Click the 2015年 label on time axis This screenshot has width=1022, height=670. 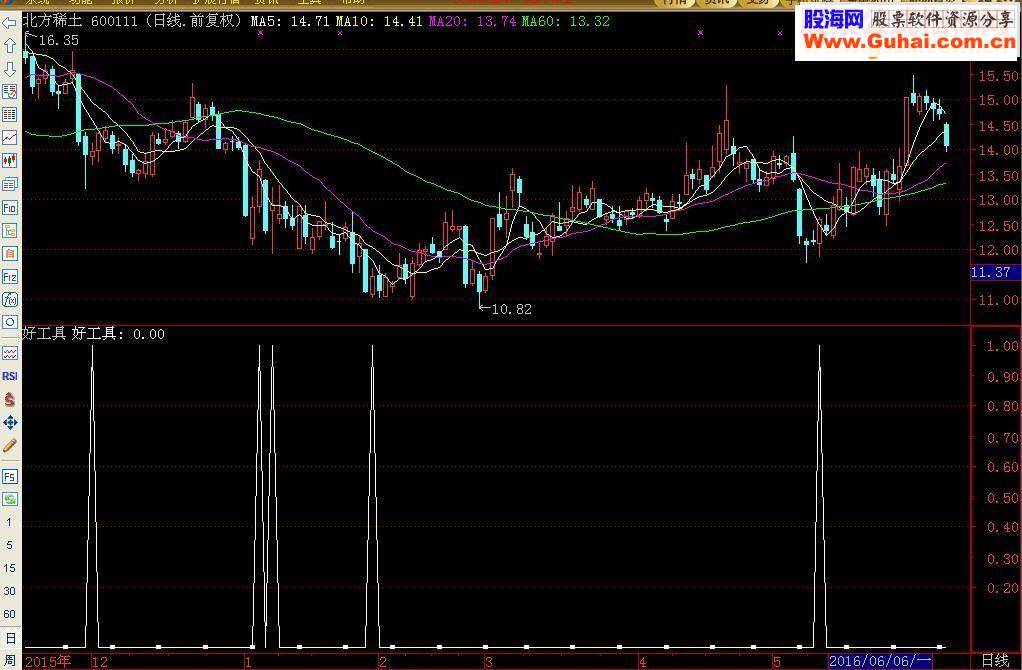48,662
